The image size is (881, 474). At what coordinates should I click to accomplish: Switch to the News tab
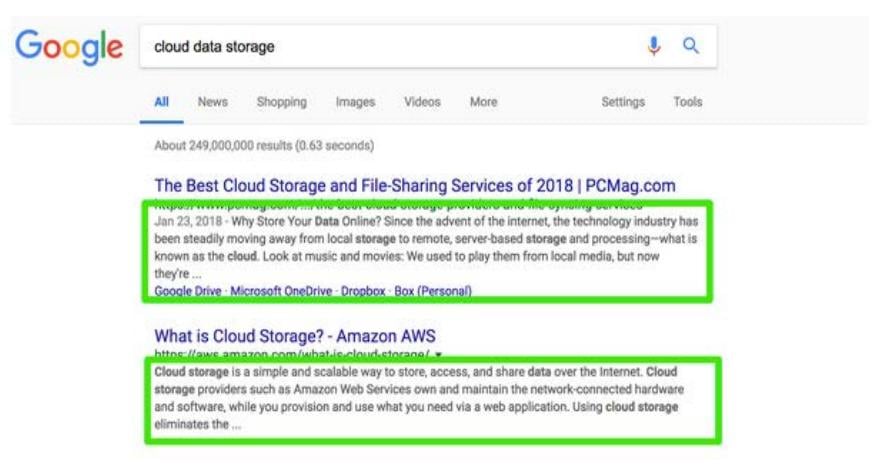coord(212,102)
